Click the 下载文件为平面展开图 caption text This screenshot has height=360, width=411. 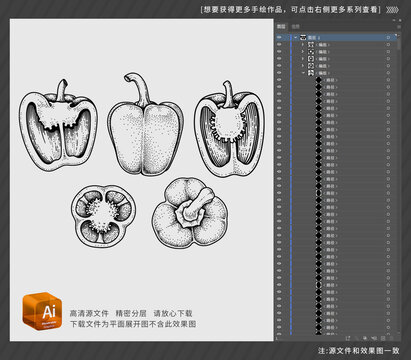point(133,324)
